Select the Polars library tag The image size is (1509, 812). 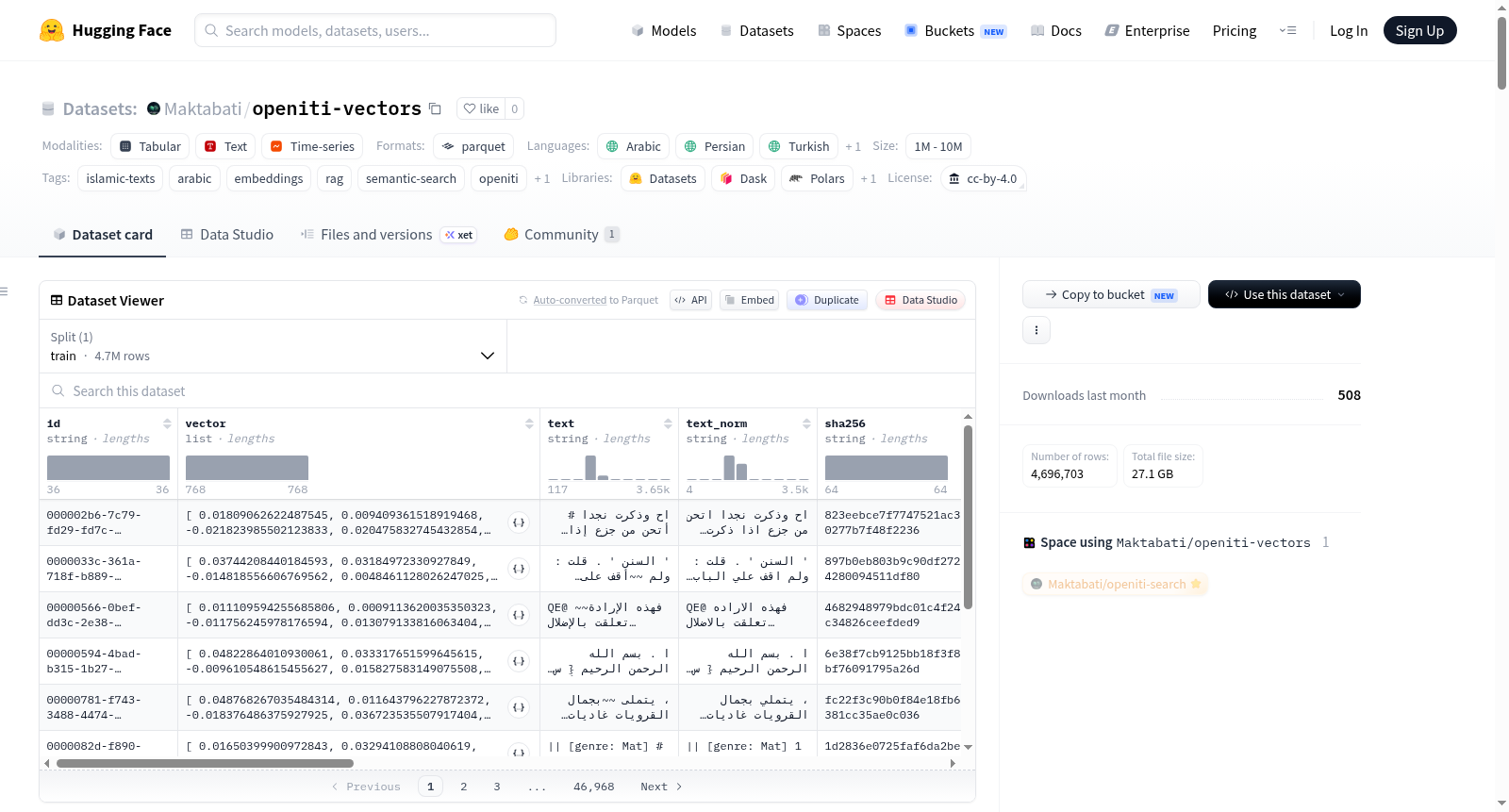click(x=817, y=179)
